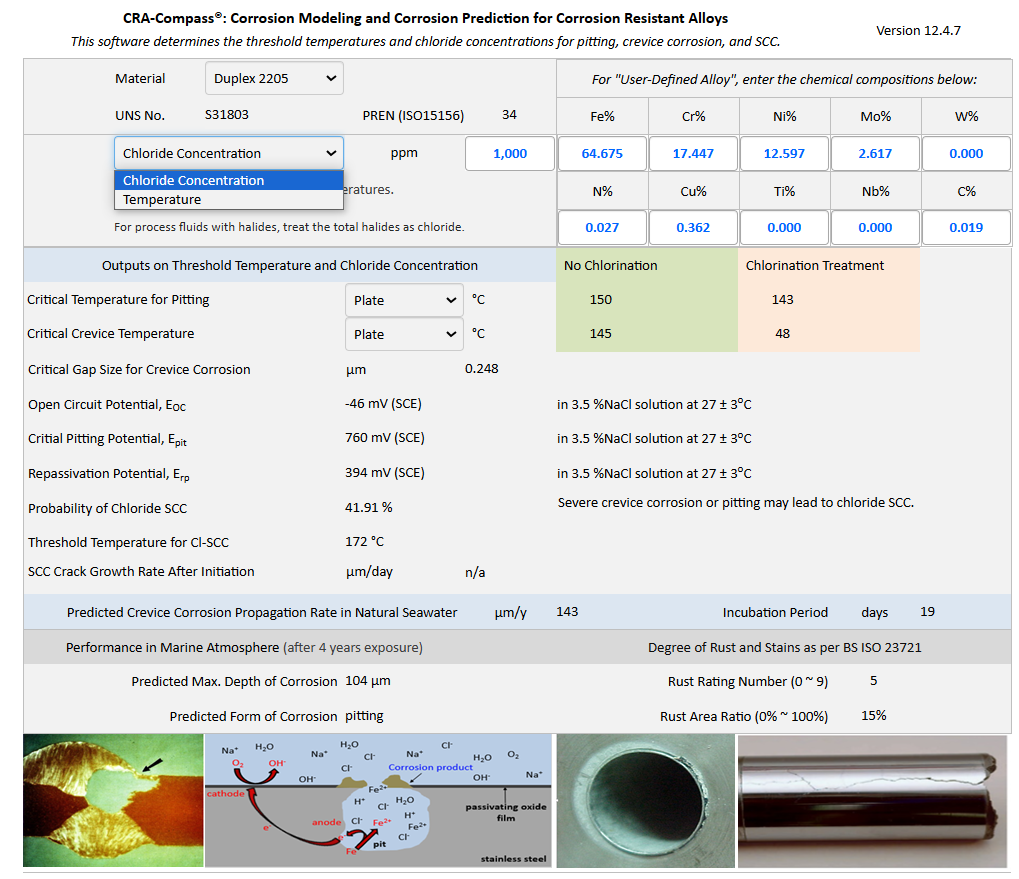1019x879 pixels.
Task: Click the predicted corrosion form 'pitting'
Action: click(x=364, y=716)
